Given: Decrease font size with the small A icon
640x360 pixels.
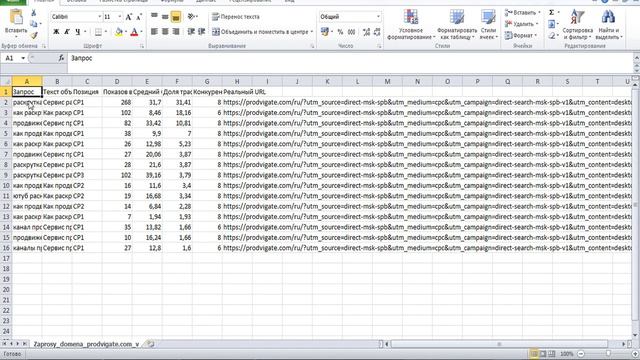Looking at the screenshot, I should pyautogui.click(x=139, y=17).
